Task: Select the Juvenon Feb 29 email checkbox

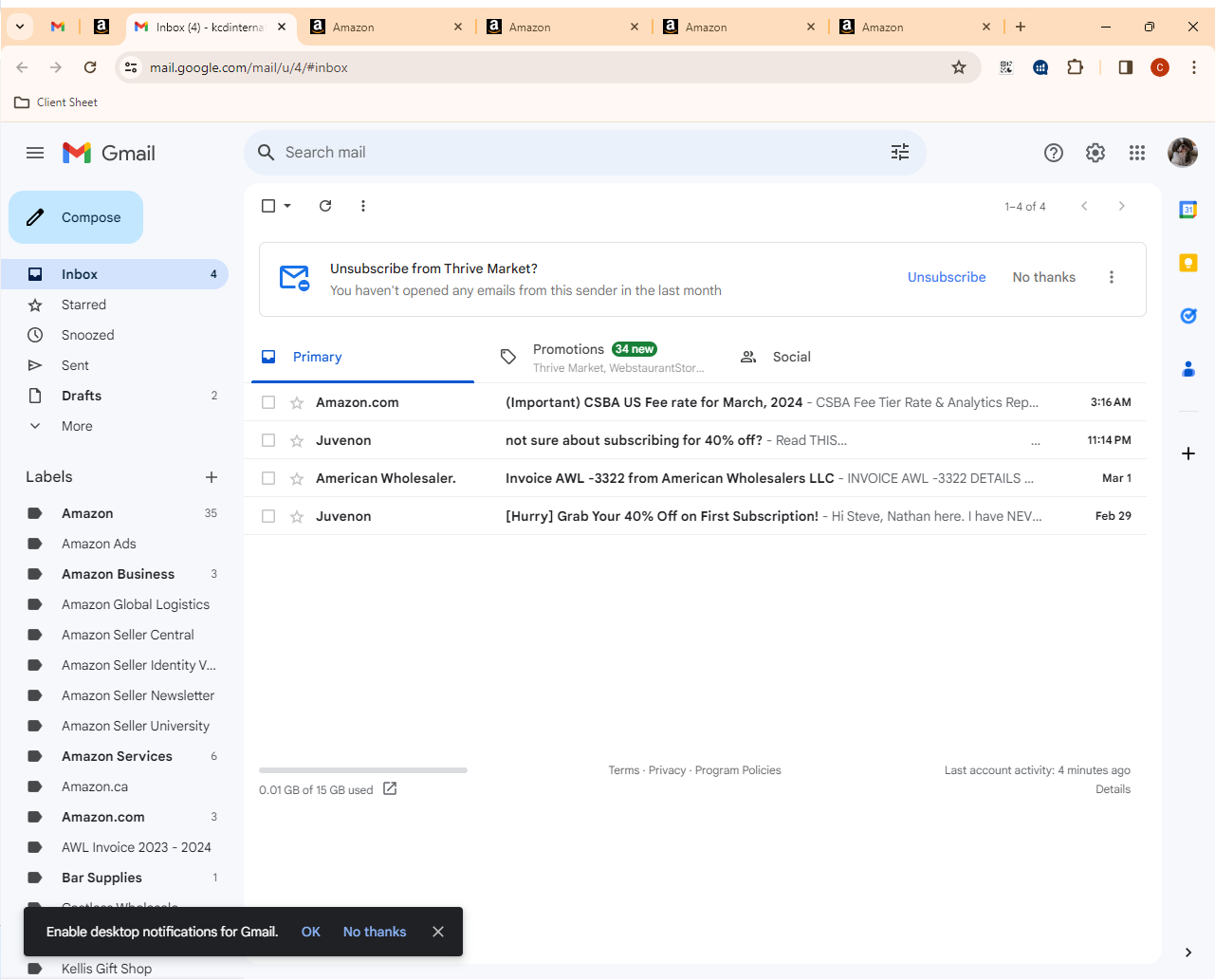Action: point(268,516)
